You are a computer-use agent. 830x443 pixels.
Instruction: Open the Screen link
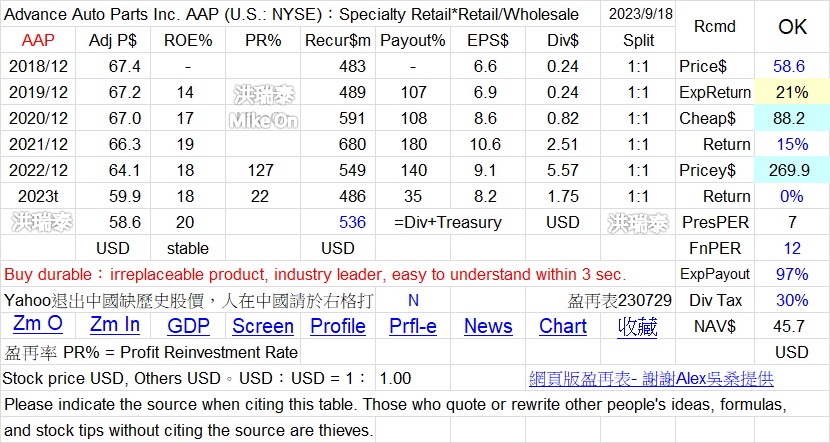(263, 326)
